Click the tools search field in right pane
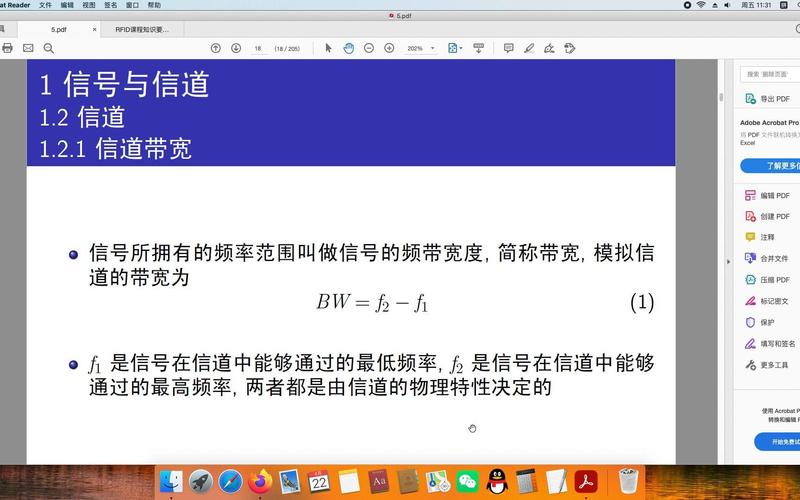 click(x=770, y=74)
